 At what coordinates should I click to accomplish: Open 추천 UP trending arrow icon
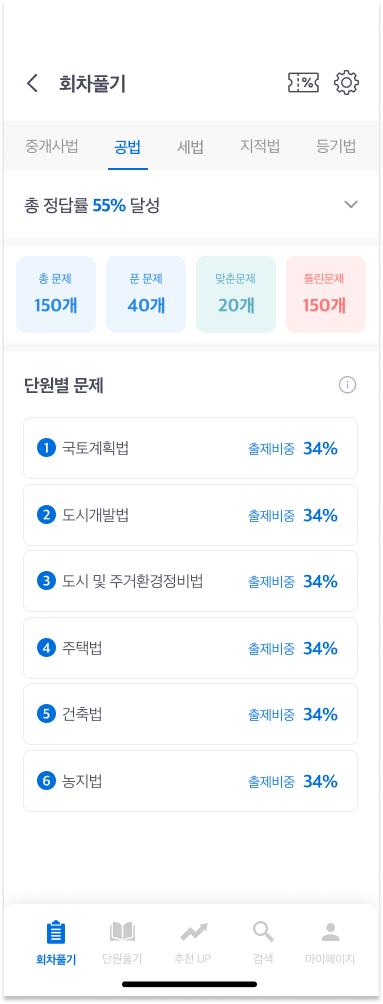(x=193, y=932)
